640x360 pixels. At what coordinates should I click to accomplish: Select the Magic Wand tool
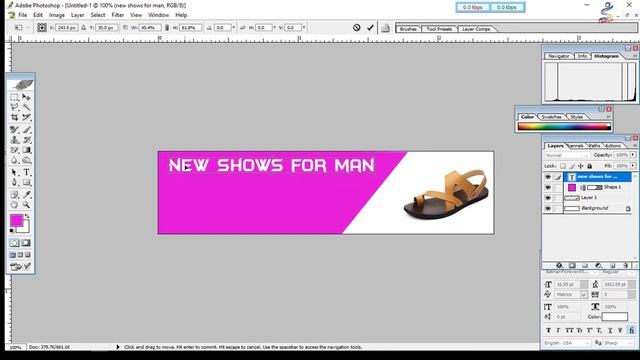click(x=27, y=107)
